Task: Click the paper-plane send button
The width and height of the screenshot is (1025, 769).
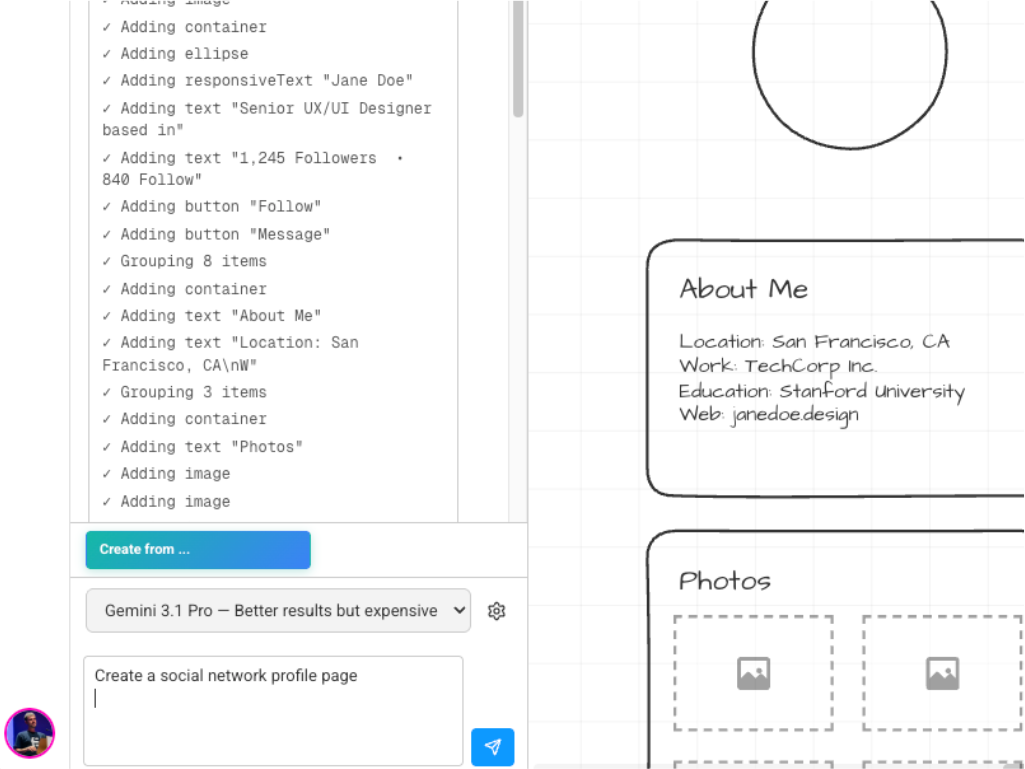Action: click(x=492, y=746)
